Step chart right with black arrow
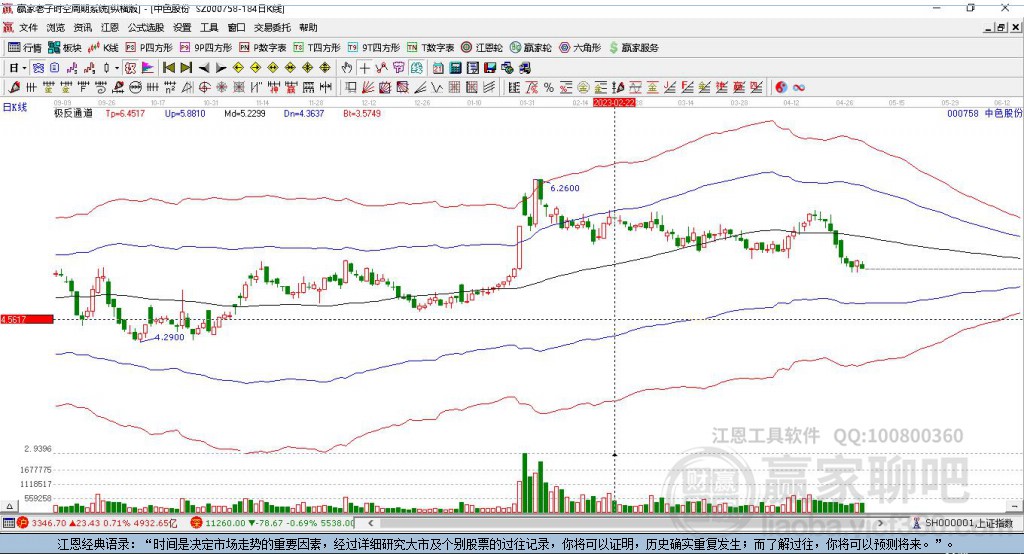1024x554 pixels. pyautogui.click(x=221, y=68)
